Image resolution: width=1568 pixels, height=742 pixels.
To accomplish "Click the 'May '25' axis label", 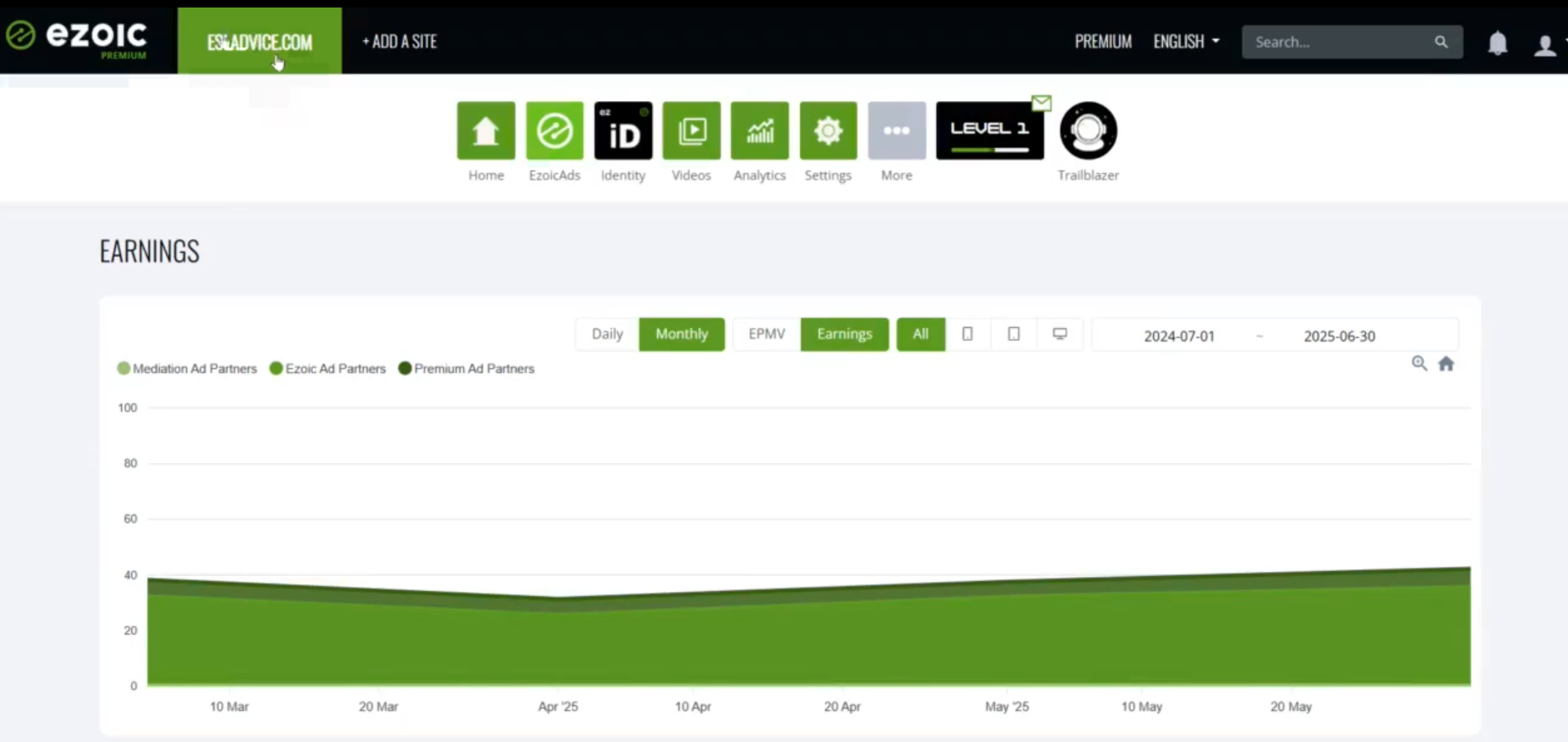I will pyautogui.click(x=1007, y=706).
